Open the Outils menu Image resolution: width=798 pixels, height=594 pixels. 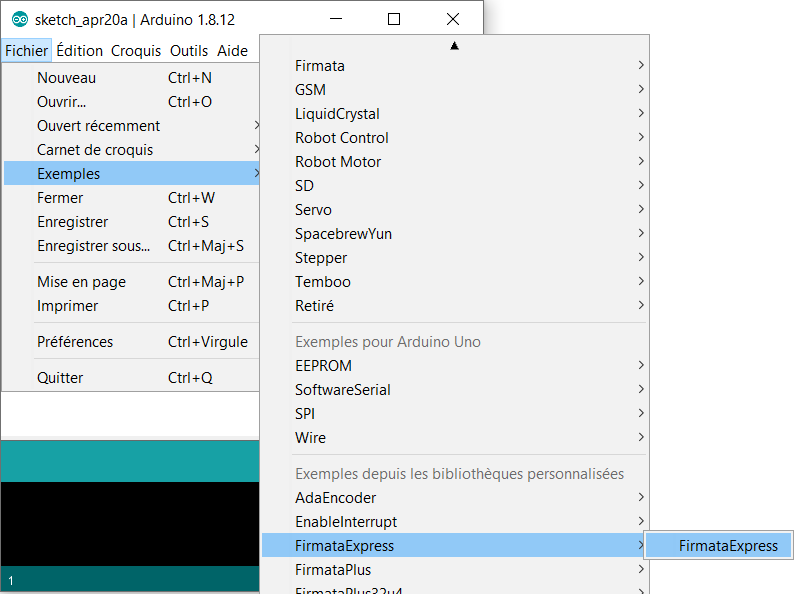[189, 51]
